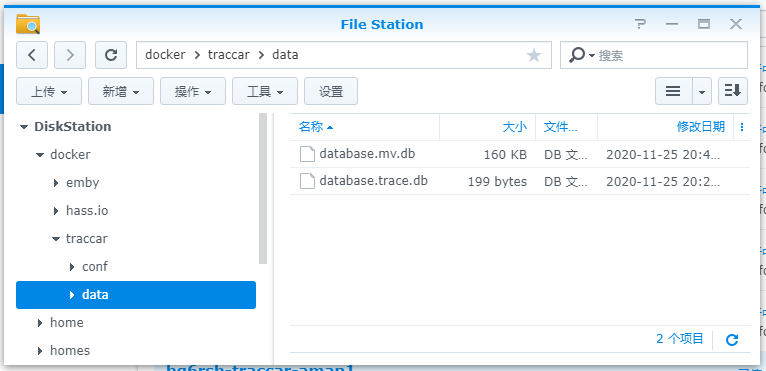Collapse the traccar folder tree node
Screen dimensions: 766x371
point(55,239)
